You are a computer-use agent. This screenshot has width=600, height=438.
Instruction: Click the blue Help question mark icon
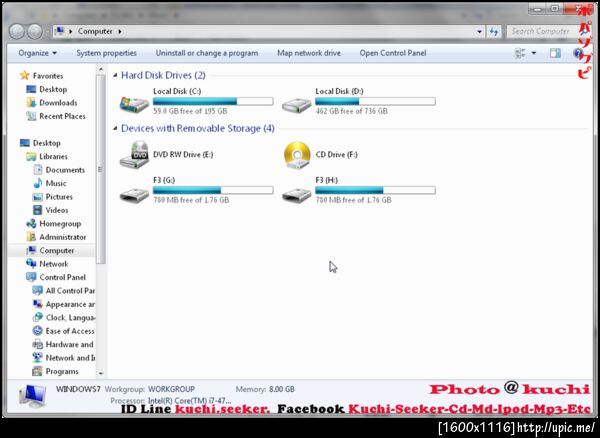pyautogui.click(x=578, y=53)
